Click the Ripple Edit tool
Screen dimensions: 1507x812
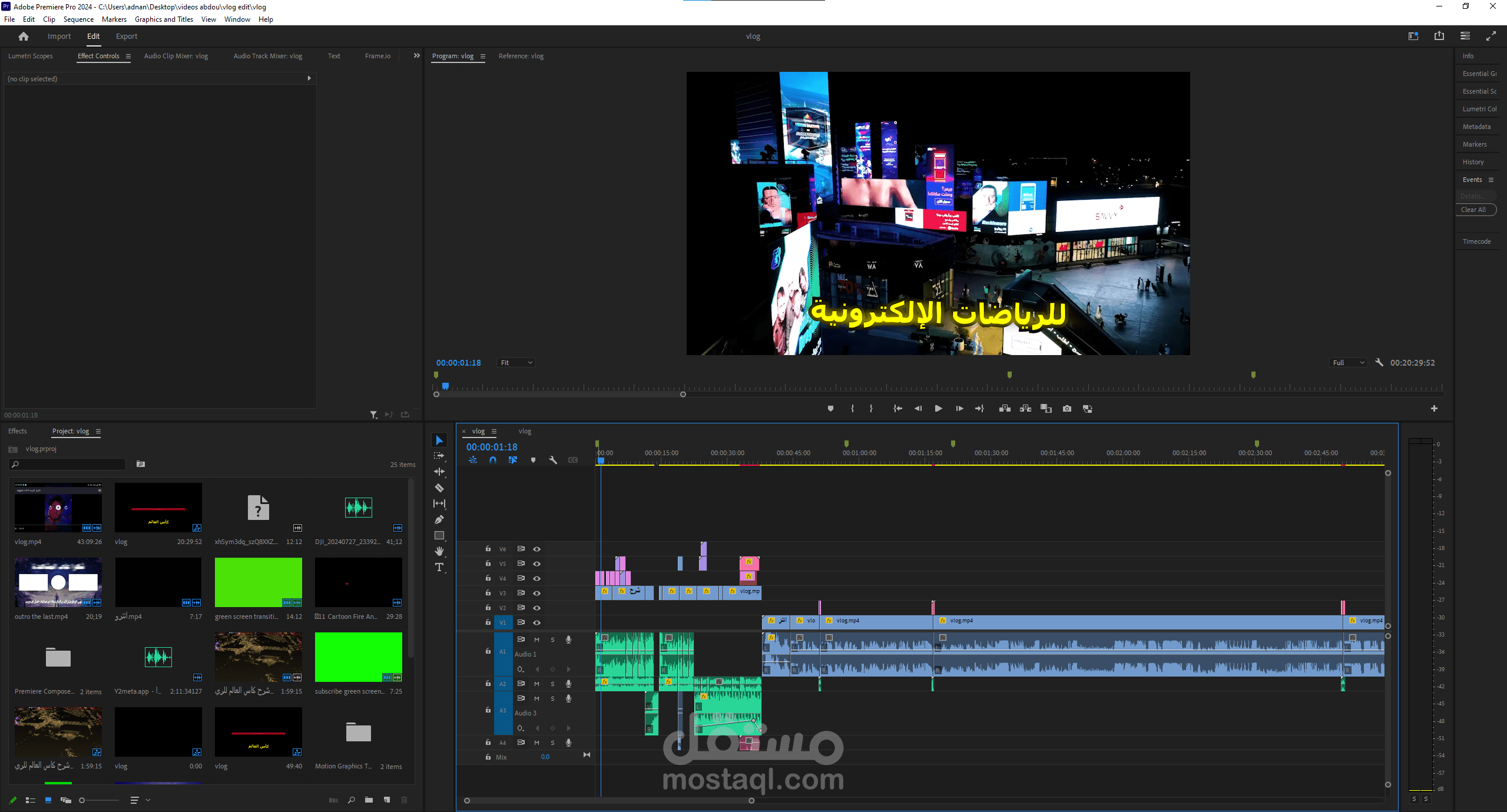coord(439,472)
